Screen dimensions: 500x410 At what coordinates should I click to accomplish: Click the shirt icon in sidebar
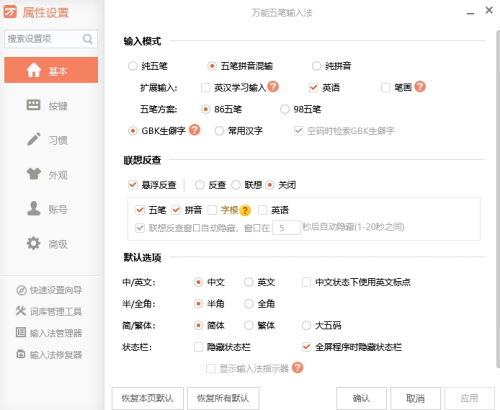(34, 174)
